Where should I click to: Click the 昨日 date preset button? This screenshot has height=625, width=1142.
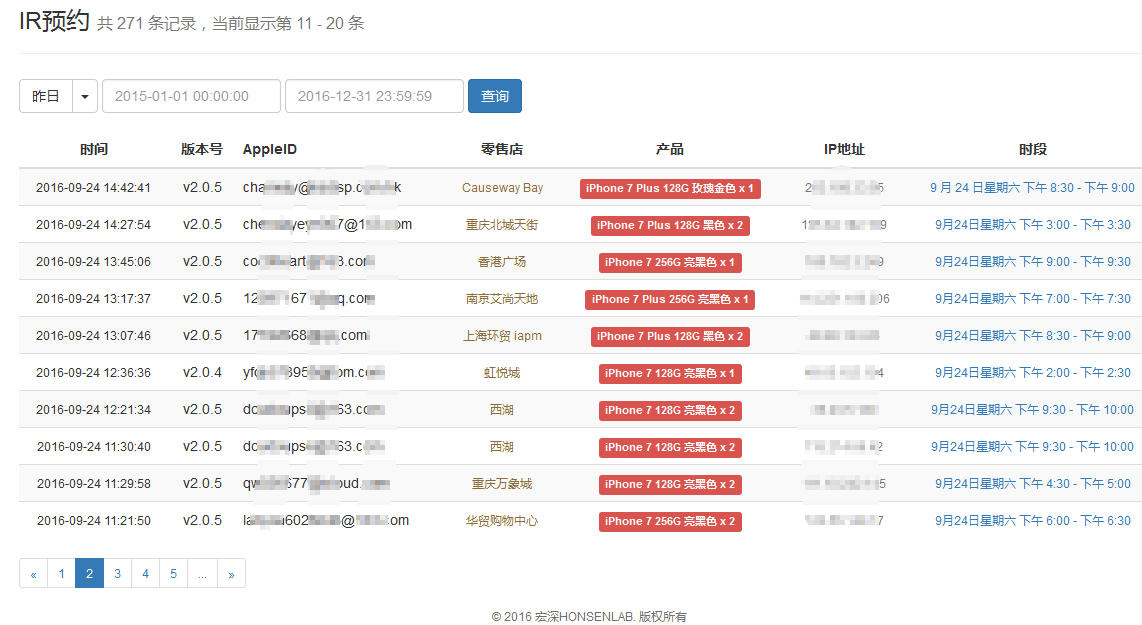click(46, 96)
